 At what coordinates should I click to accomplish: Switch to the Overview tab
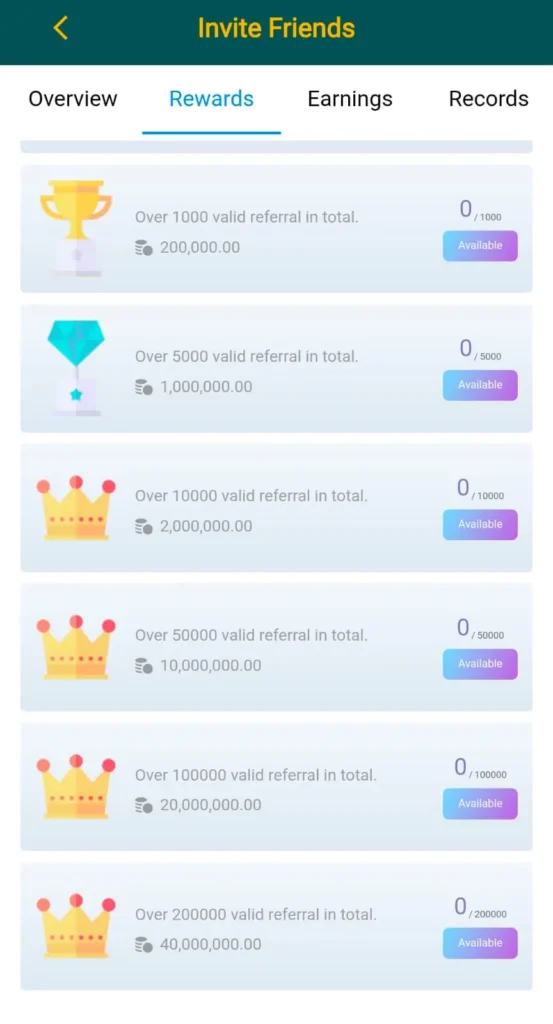[72, 99]
